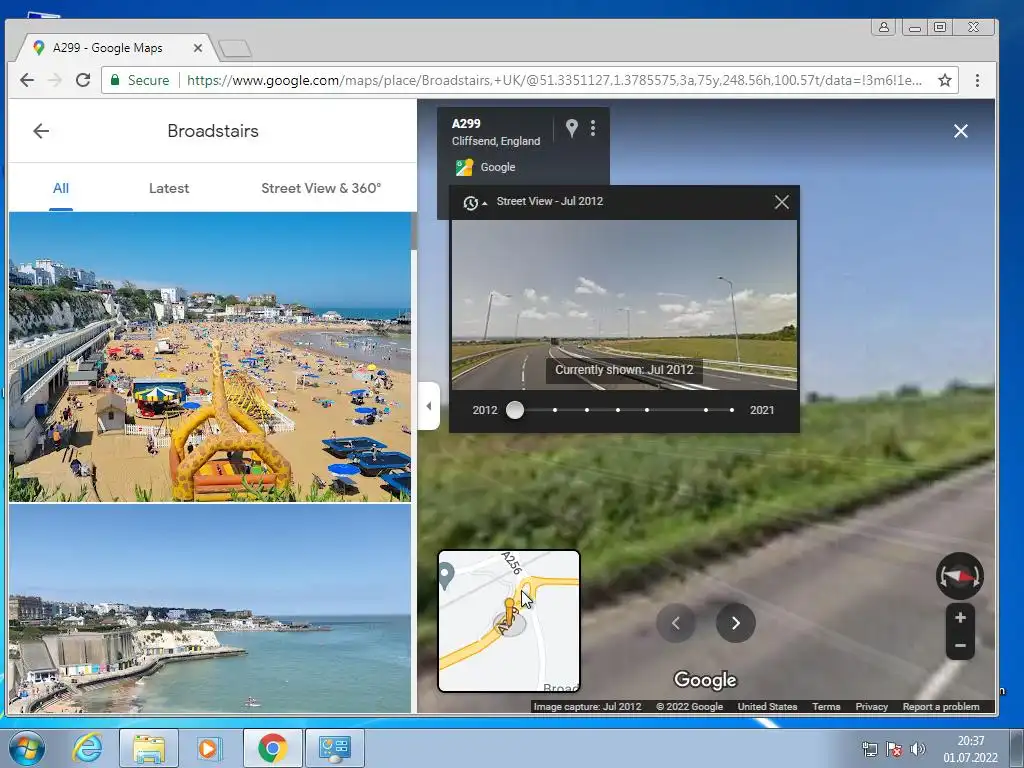1024x768 pixels.
Task: Click the photos panel scrollbar
Action: [x=413, y=231]
